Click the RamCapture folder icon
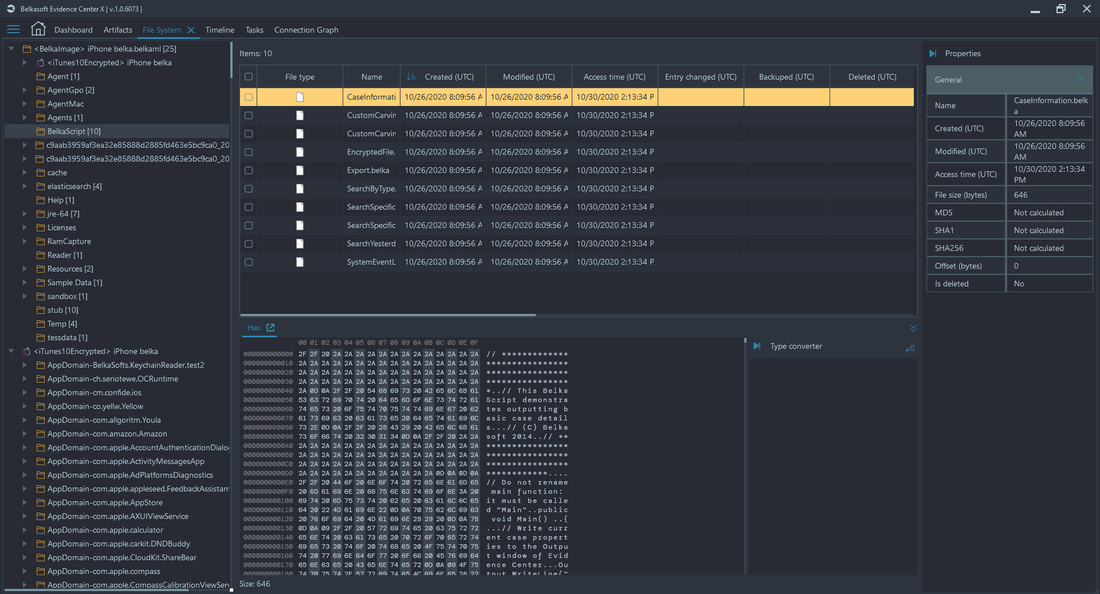The height and width of the screenshot is (594, 1100). point(41,241)
